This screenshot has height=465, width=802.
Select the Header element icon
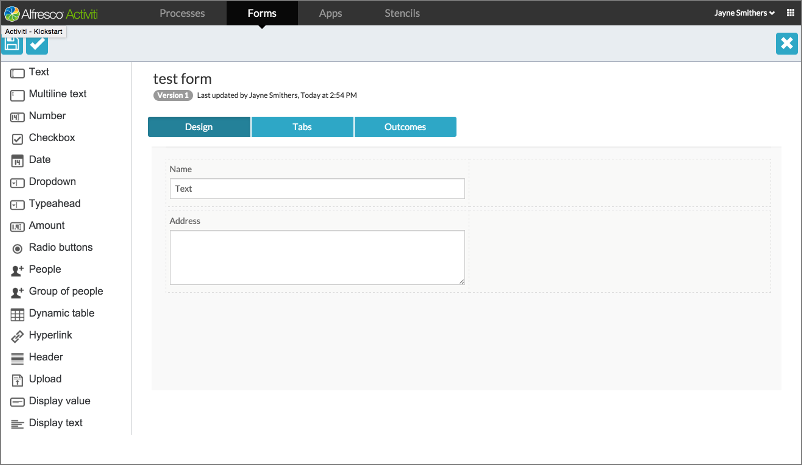17,359
